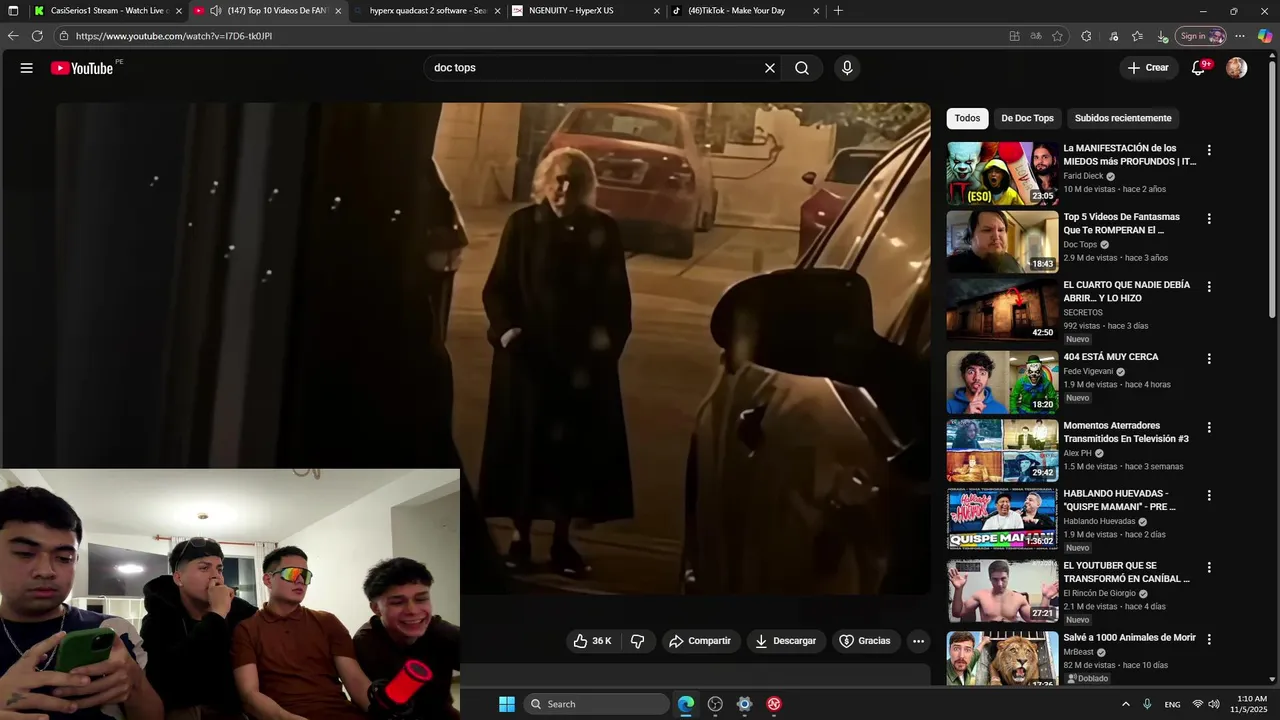Open OBS Studio from the taskbar
This screenshot has height=720, width=1280.
tap(715, 704)
